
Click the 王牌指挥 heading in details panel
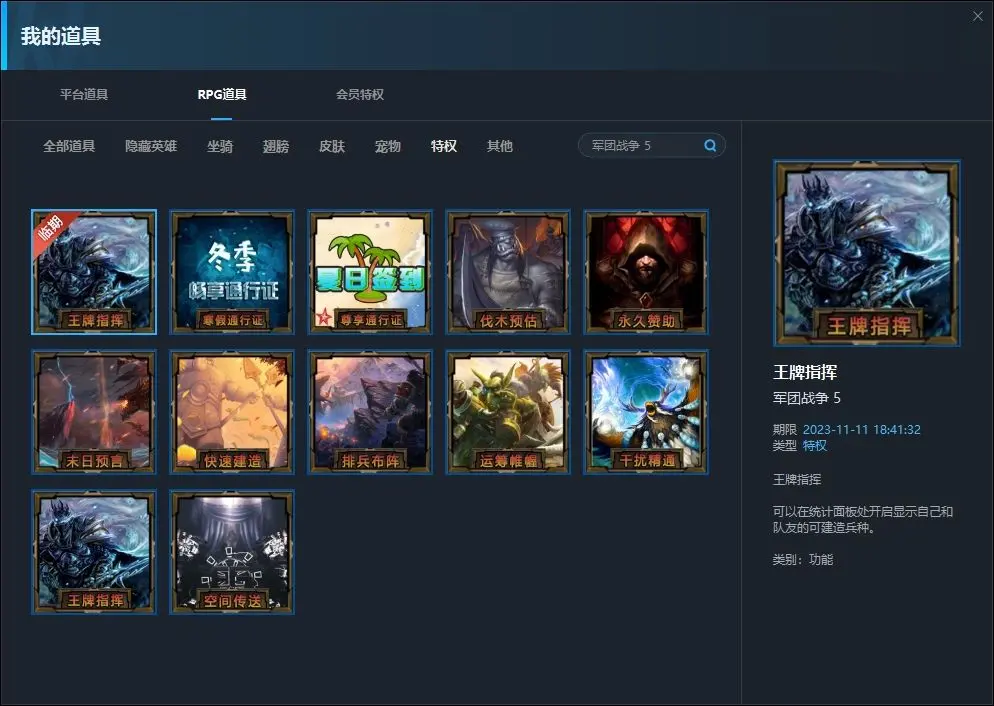[805, 372]
